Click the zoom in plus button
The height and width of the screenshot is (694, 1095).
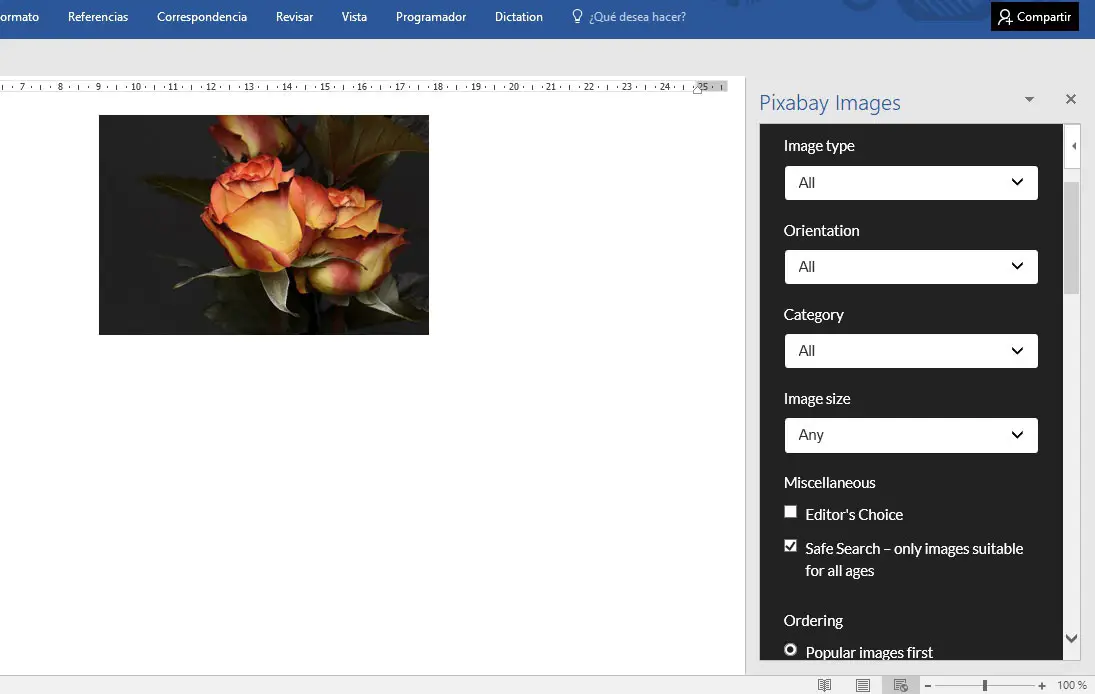coord(1042,686)
